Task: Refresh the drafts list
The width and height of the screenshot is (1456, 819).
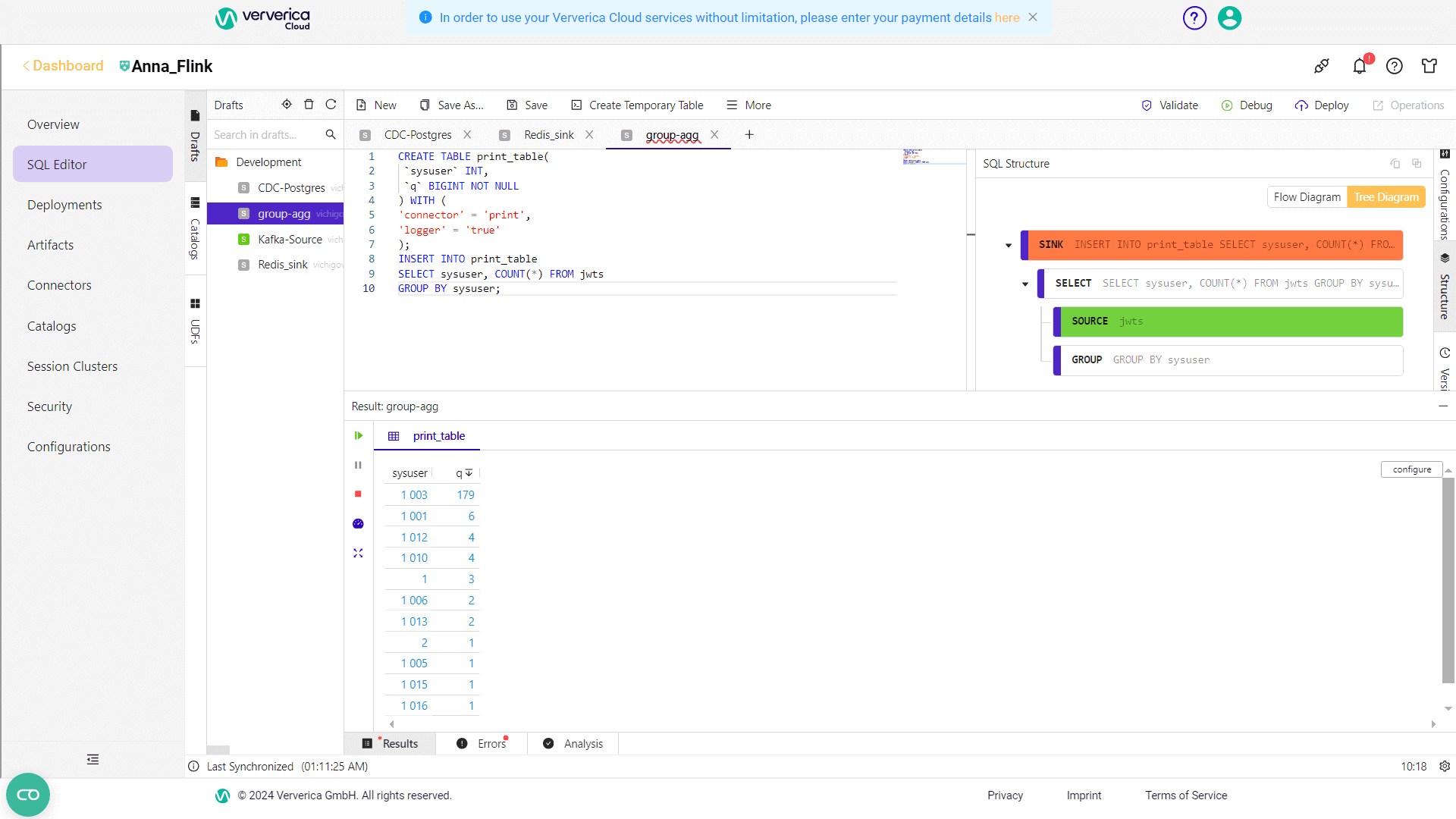Action: pos(331,105)
